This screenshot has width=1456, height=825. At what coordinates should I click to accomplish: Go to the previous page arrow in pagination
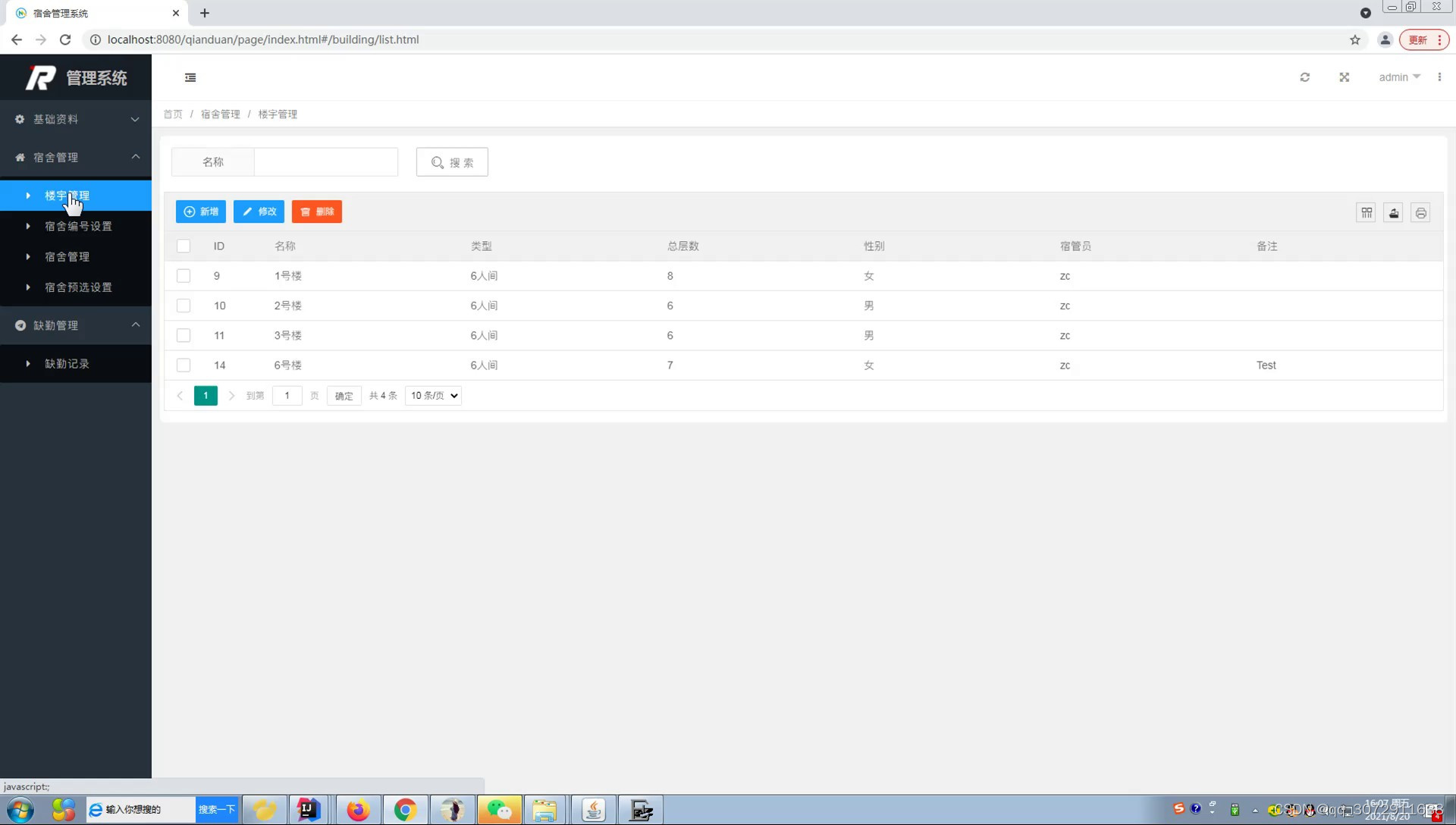pos(180,396)
